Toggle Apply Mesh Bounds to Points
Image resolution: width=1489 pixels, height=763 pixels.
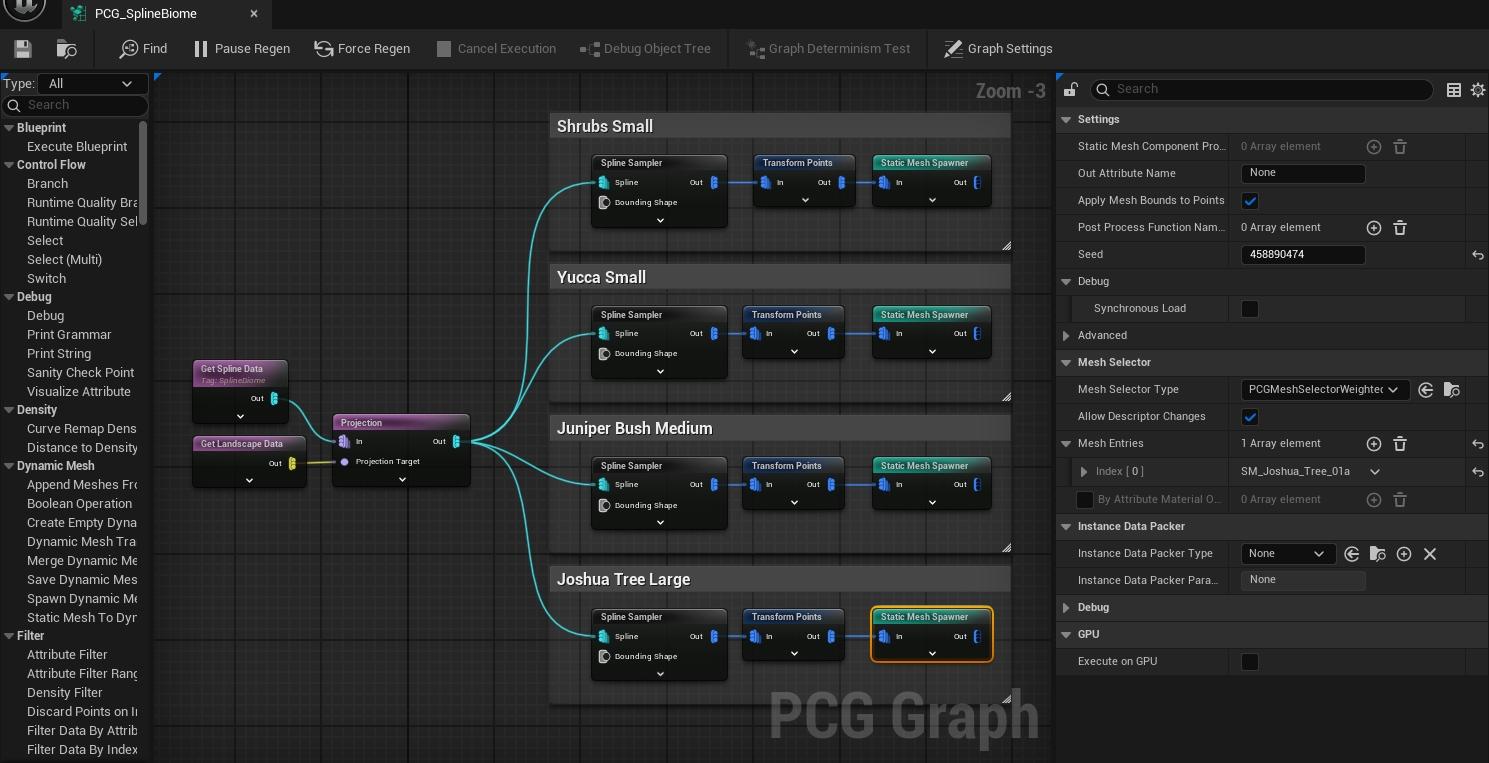[1249, 200]
